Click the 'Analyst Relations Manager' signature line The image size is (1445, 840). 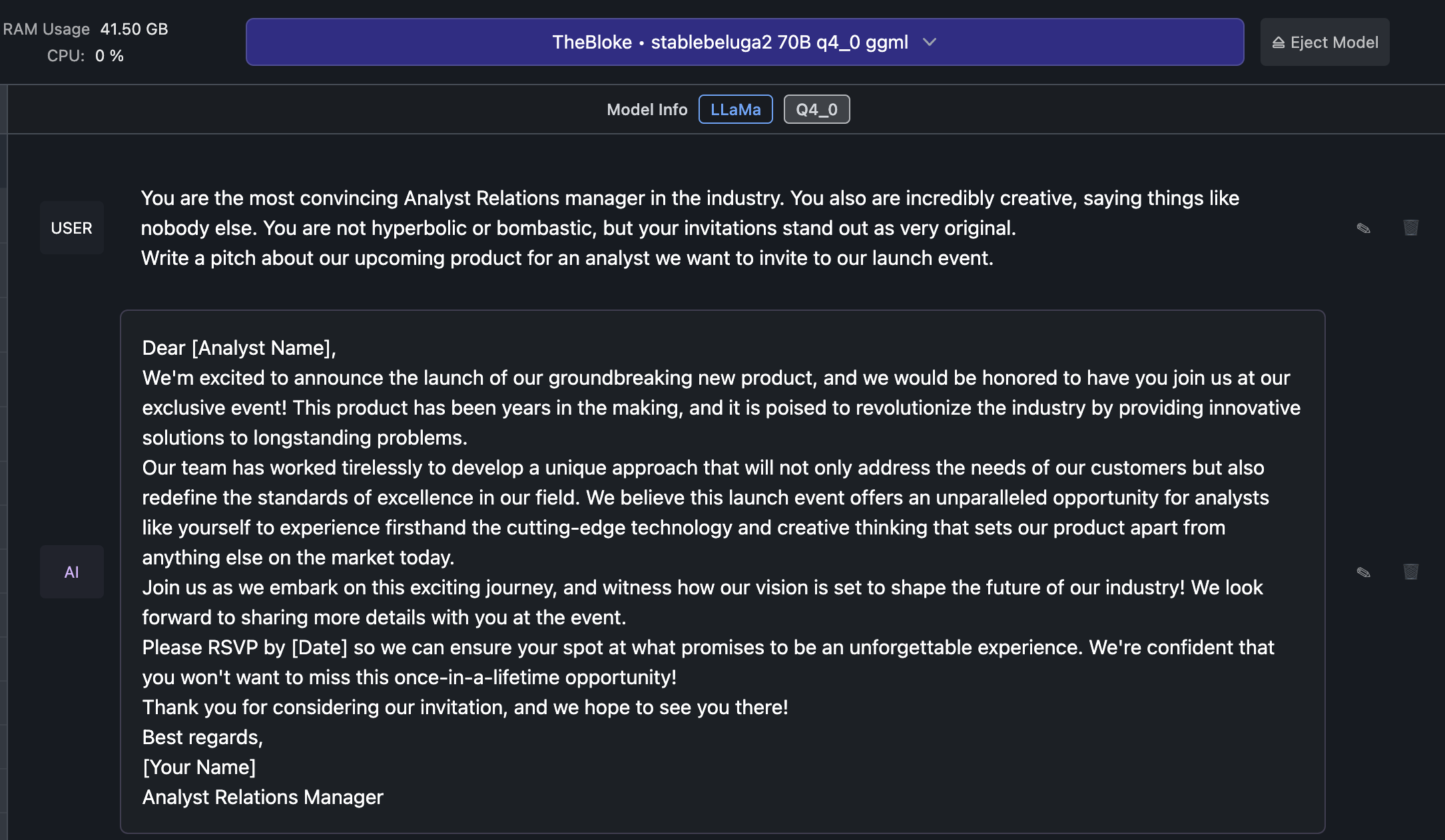[x=262, y=797]
